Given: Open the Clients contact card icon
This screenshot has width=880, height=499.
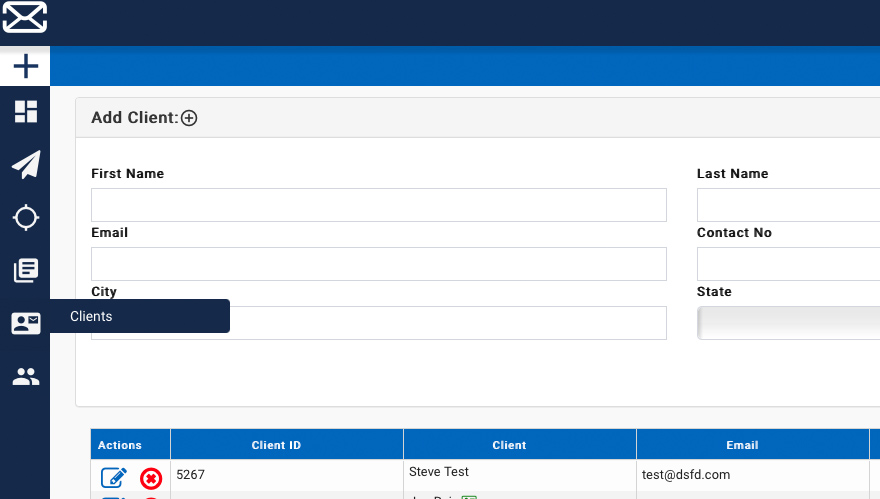Looking at the screenshot, I should 26,323.
